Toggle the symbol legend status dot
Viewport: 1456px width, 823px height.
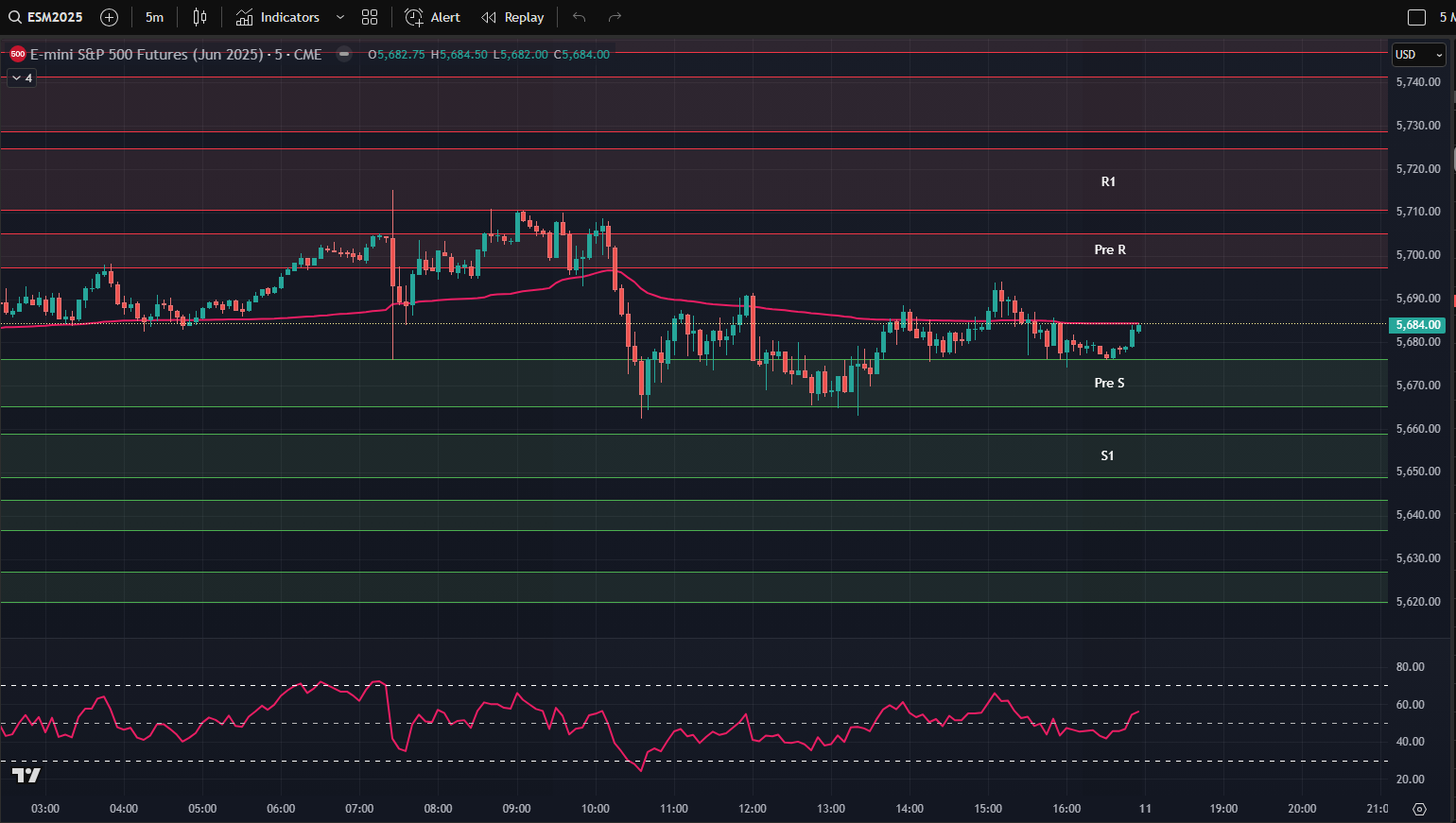click(344, 54)
